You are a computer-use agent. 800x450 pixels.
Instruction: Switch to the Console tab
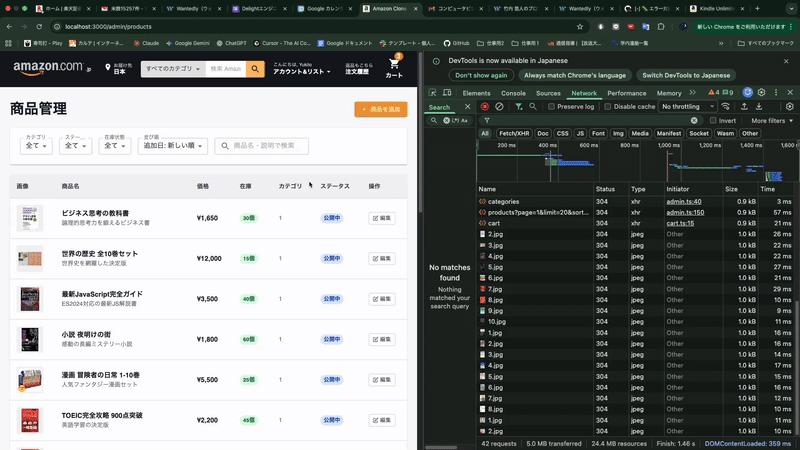click(513, 93)
